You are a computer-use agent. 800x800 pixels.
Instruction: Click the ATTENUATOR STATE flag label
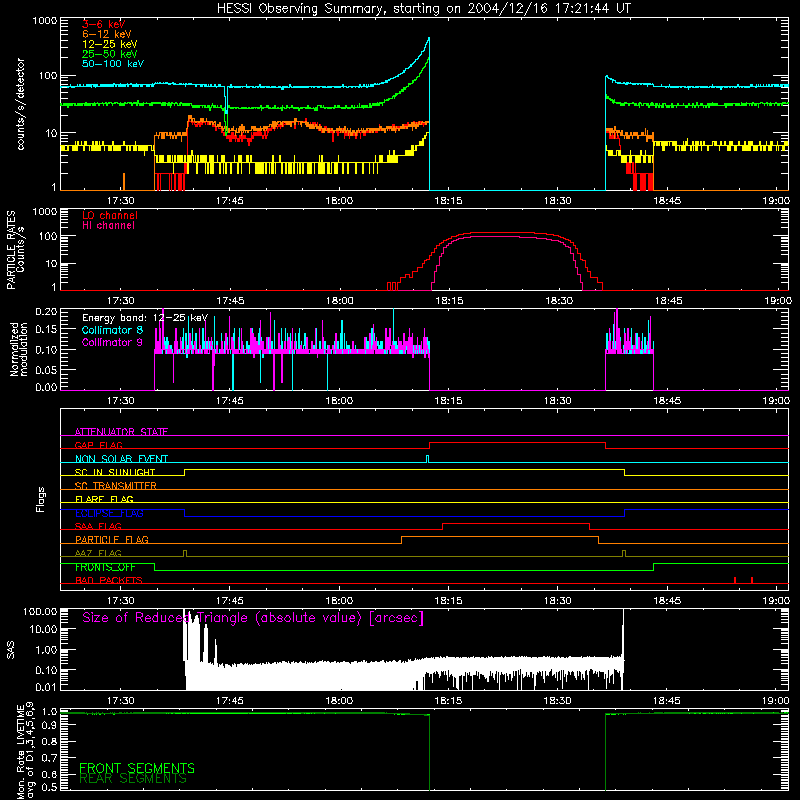click(x=121, y=432)
